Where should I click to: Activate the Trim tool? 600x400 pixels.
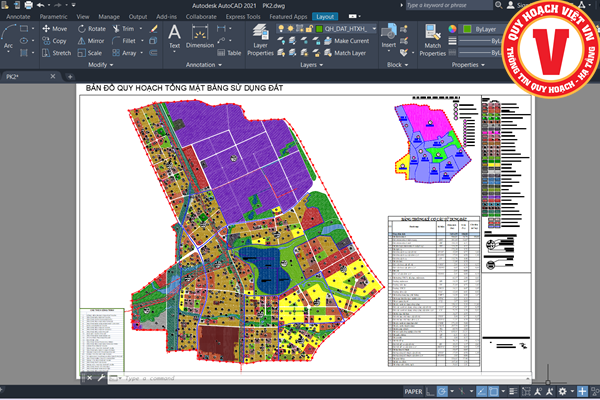[x=127, y=29]
